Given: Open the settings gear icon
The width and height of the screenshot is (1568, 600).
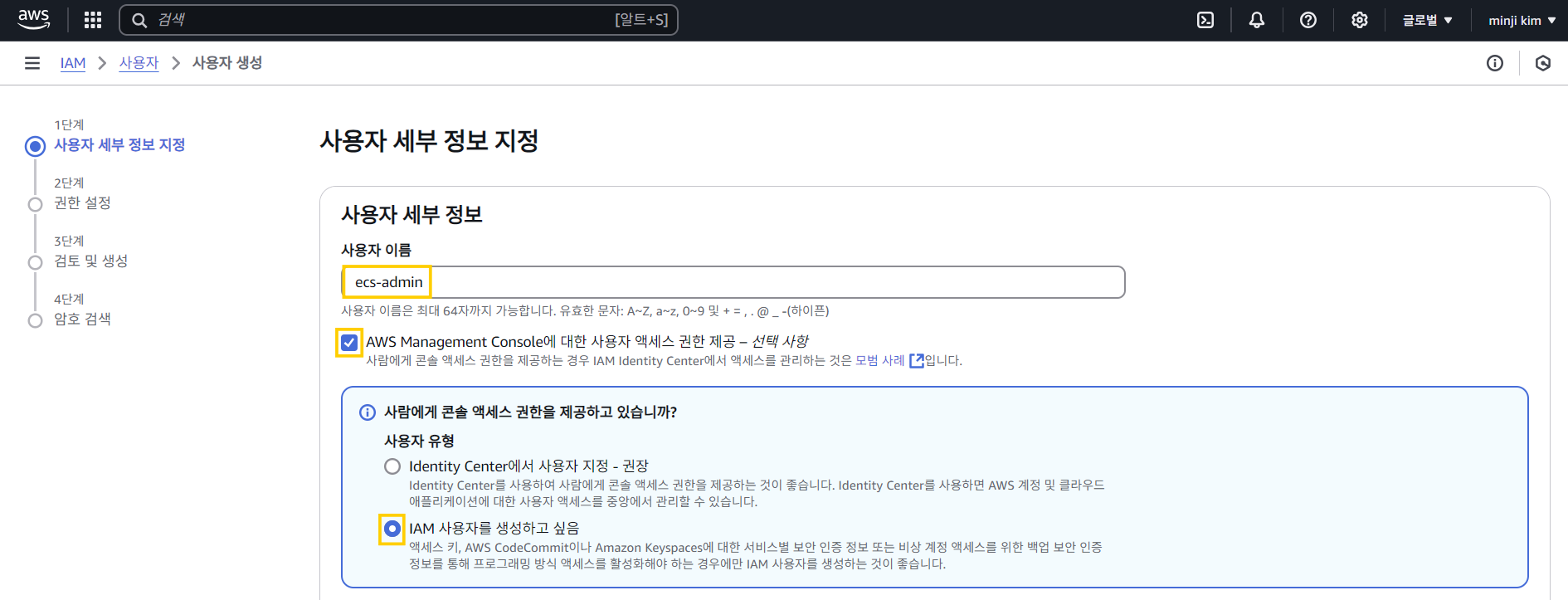Looking at the screenshot, I should (1360, 20).
